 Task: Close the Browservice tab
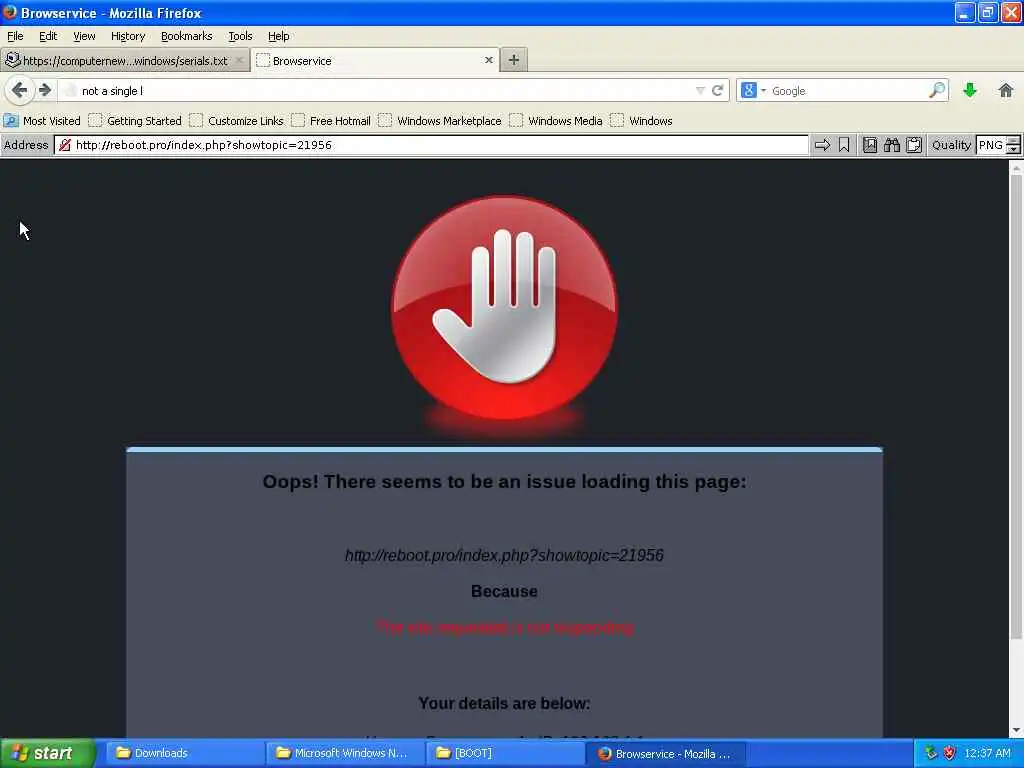coord(488,60)
